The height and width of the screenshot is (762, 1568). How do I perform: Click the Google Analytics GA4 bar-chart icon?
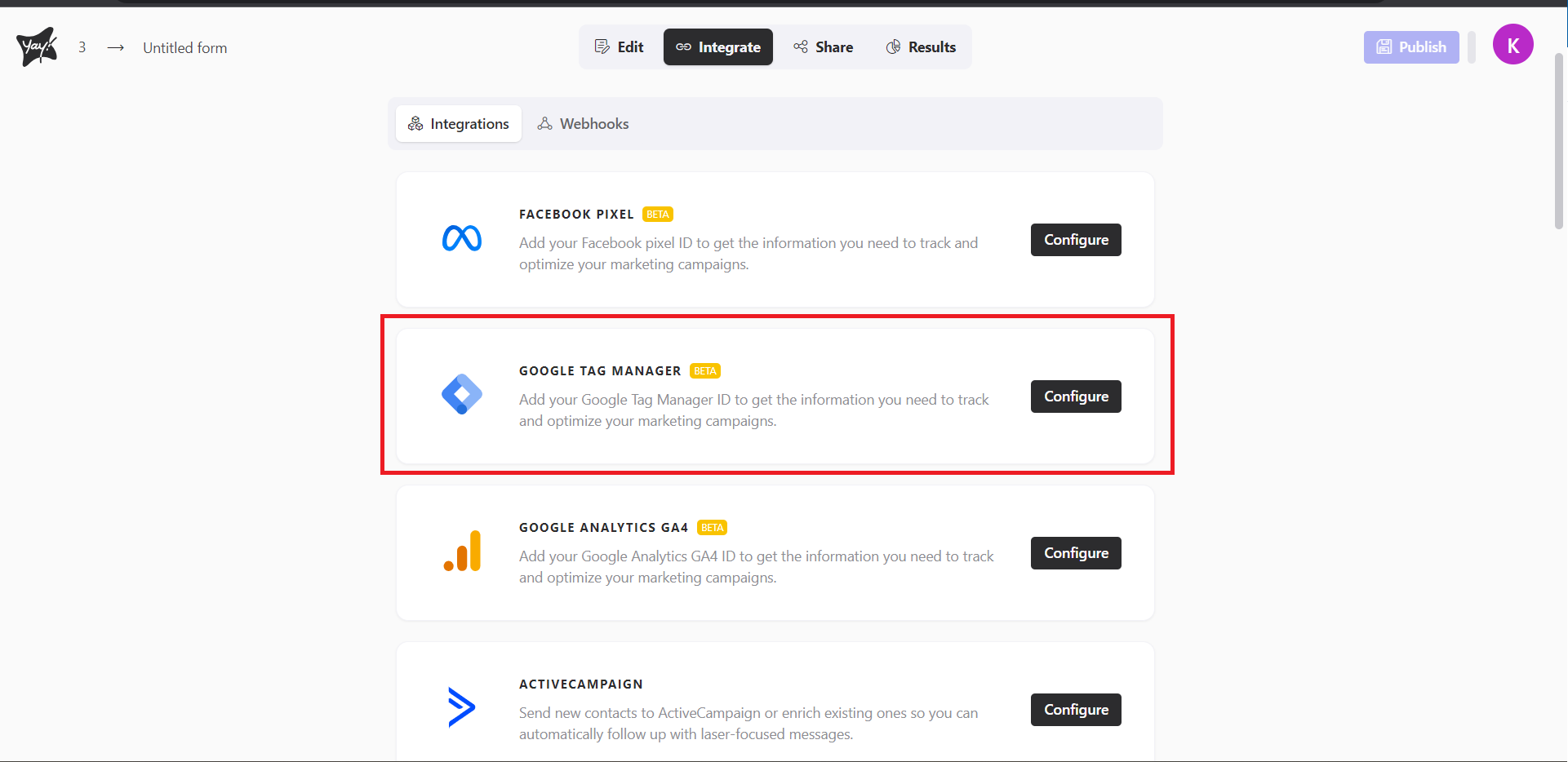tap(461, 552)
